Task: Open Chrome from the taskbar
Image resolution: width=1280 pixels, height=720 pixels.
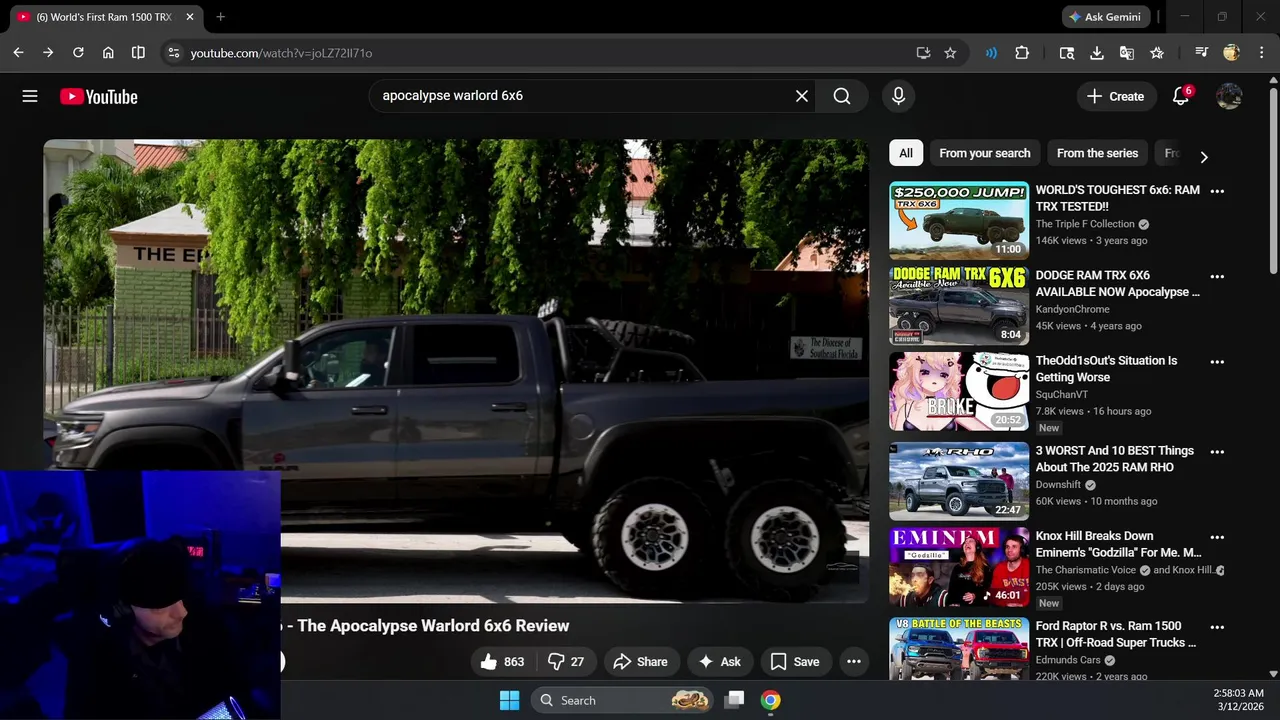Action: (770, 700)
